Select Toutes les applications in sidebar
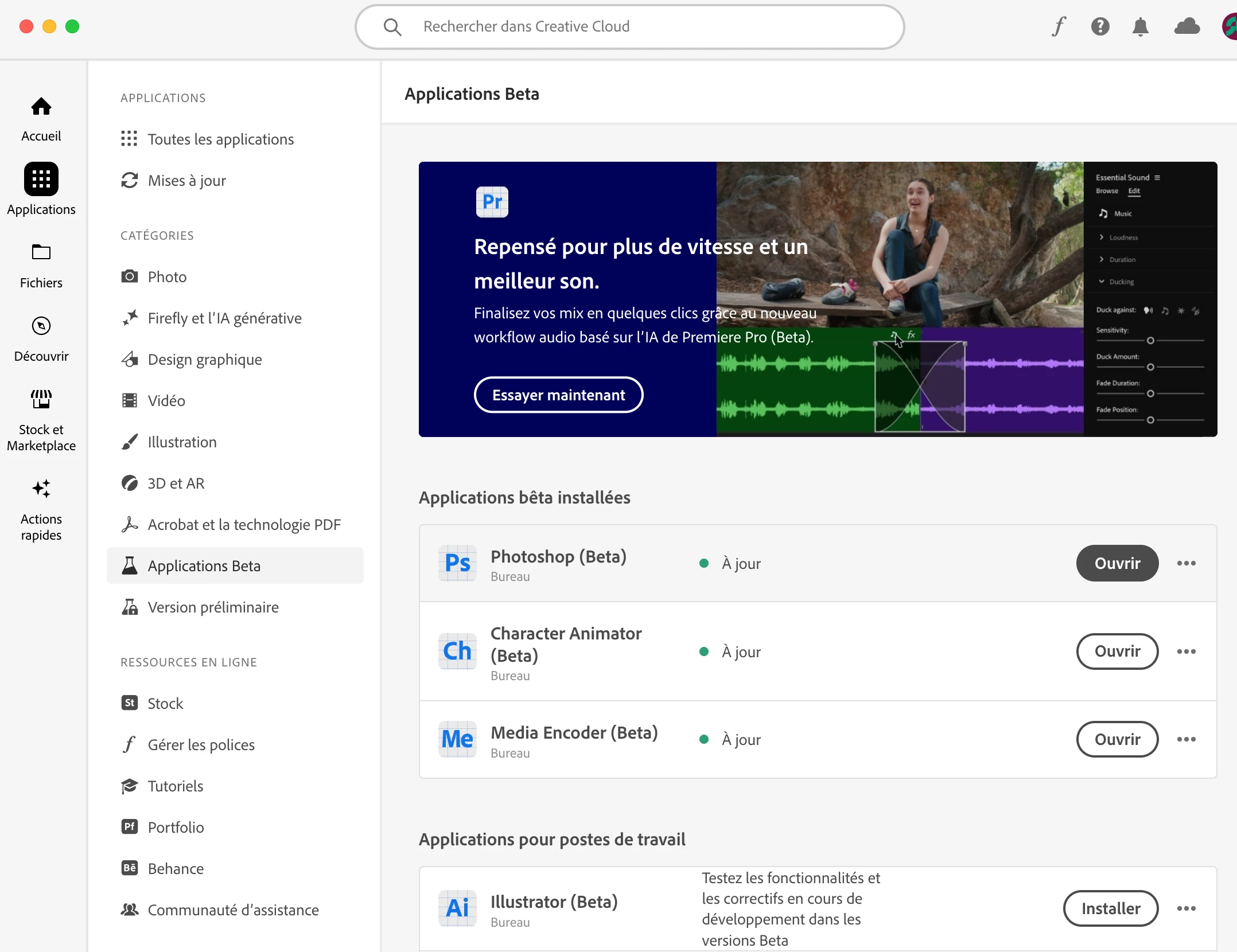This screenshot has height=952, width=1237. tap(220, 139)
